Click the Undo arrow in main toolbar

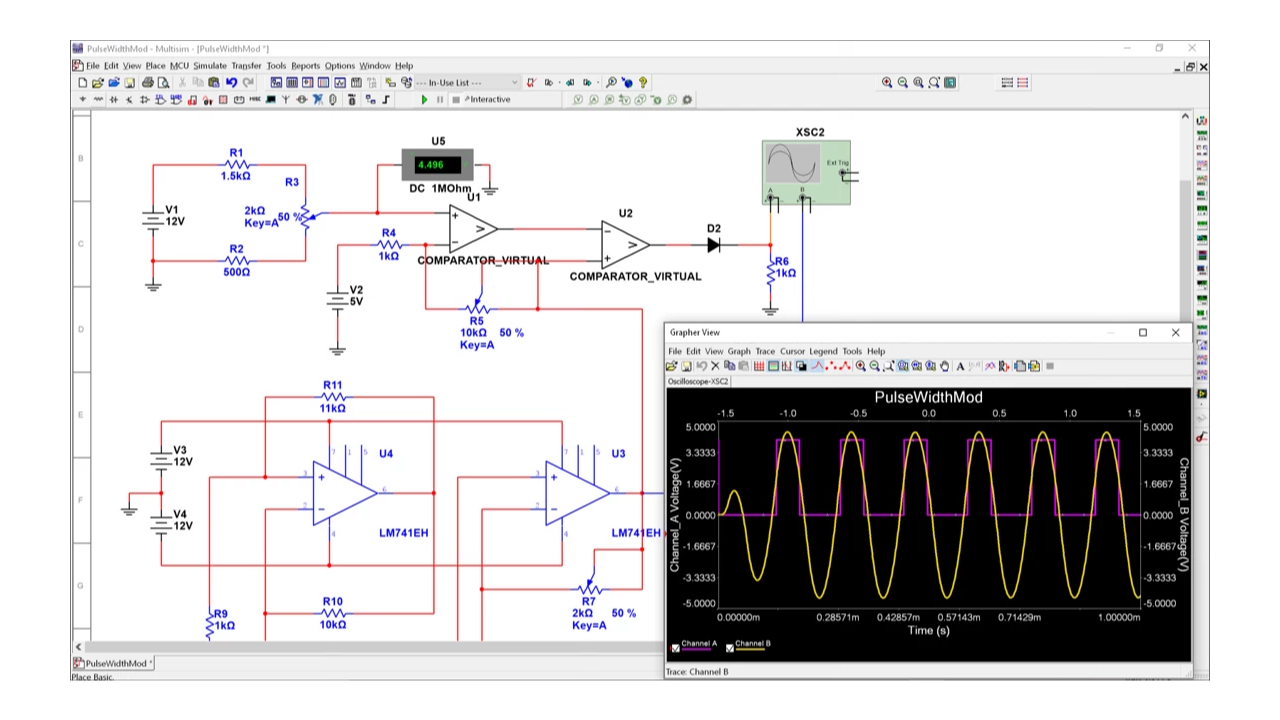231,83
